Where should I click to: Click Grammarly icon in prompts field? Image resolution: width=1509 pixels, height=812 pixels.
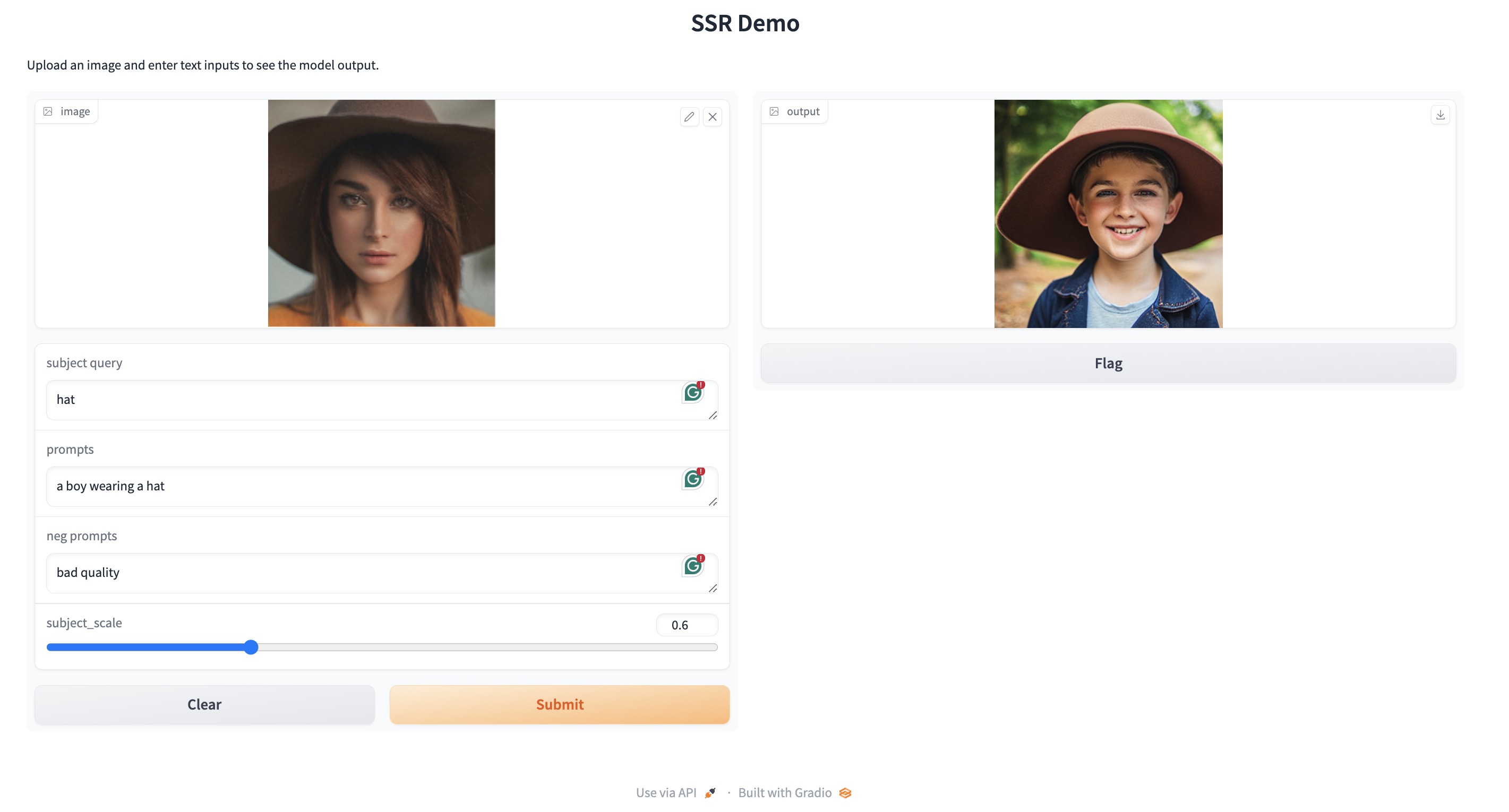click(693, 479)
